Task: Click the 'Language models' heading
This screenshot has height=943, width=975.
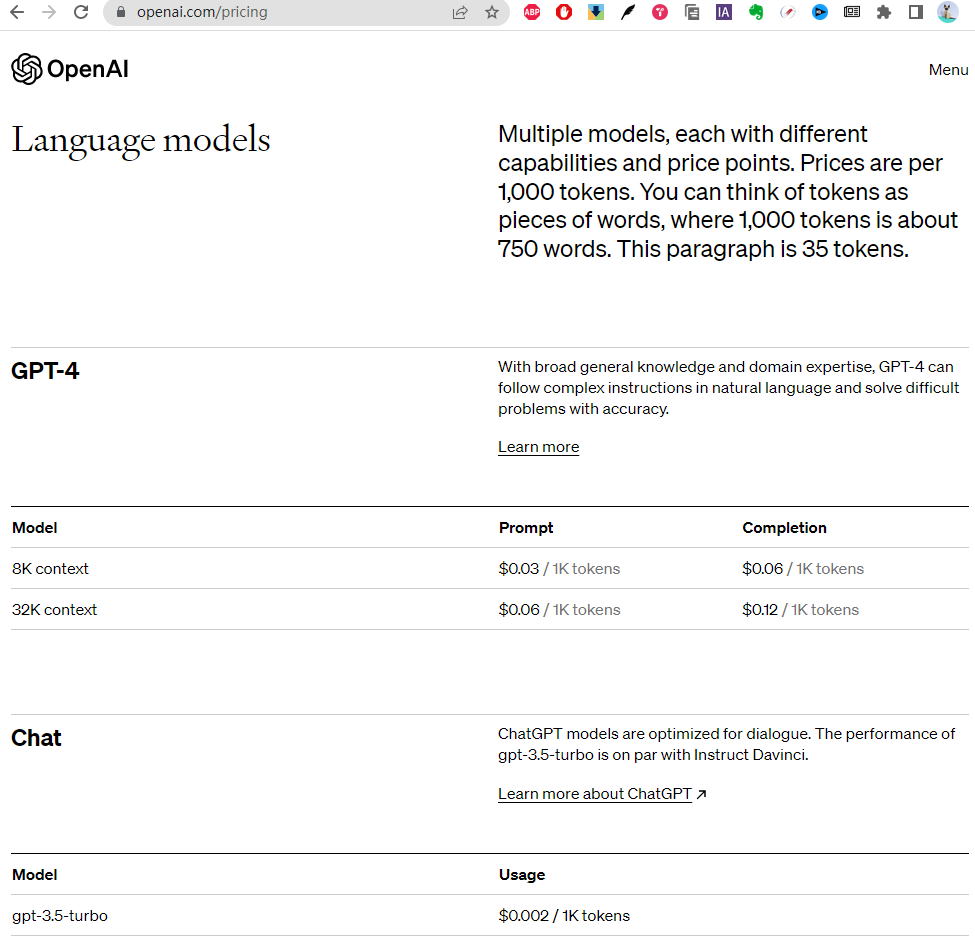Action: 141,140
